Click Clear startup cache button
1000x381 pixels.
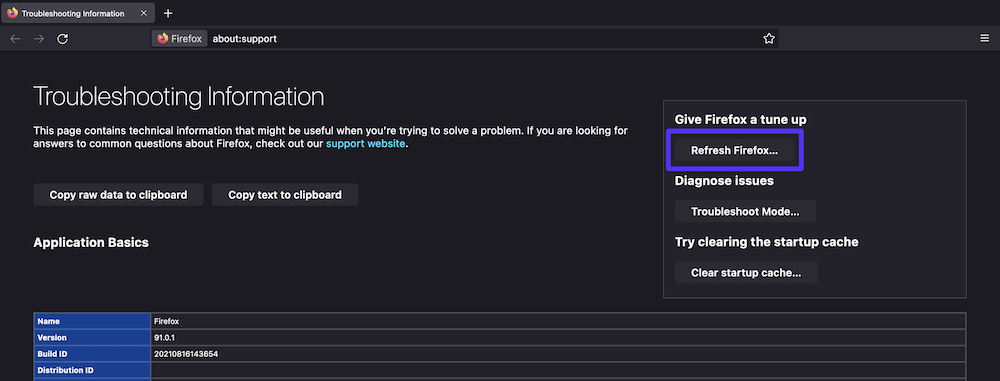pyautogui.click(x=746, y=273)
